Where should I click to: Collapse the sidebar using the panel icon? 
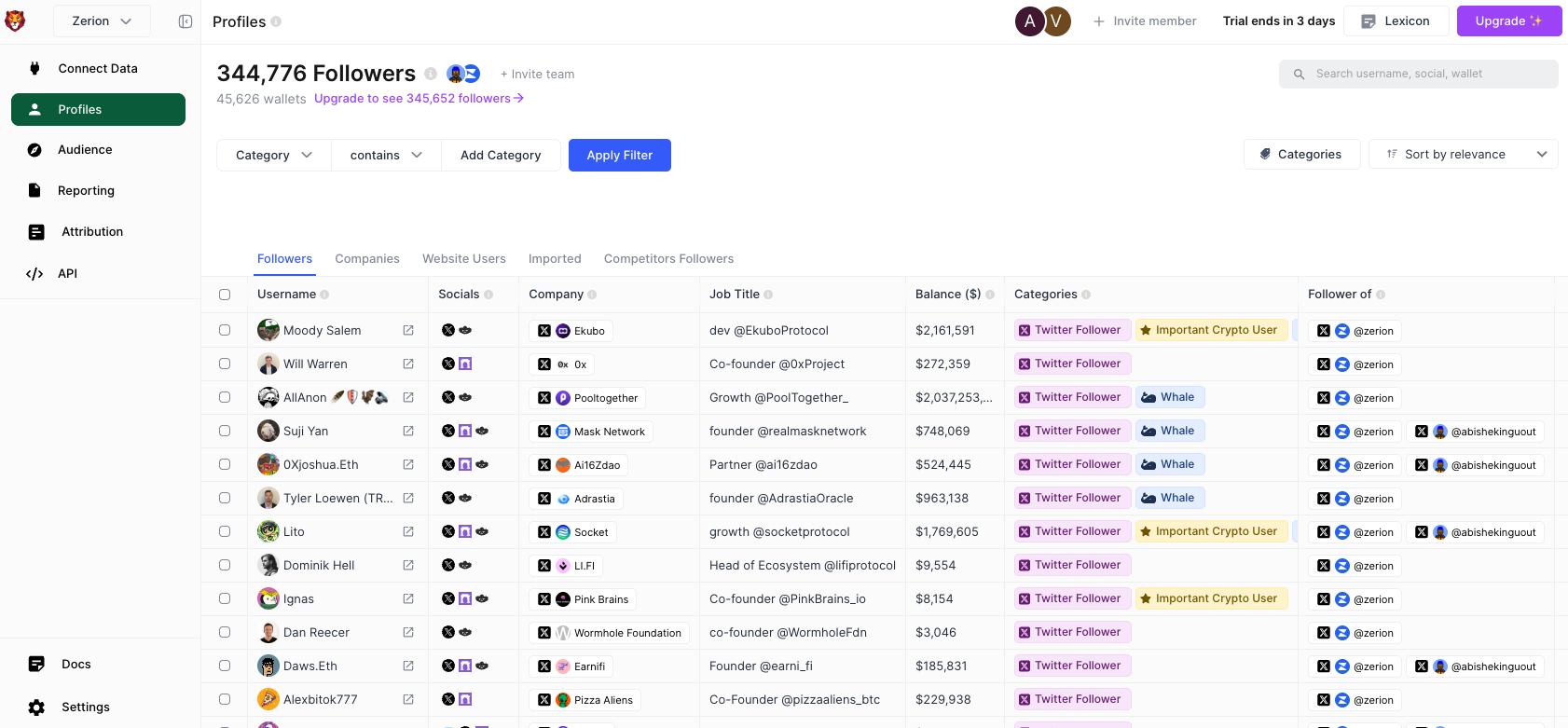click(186, 21)
